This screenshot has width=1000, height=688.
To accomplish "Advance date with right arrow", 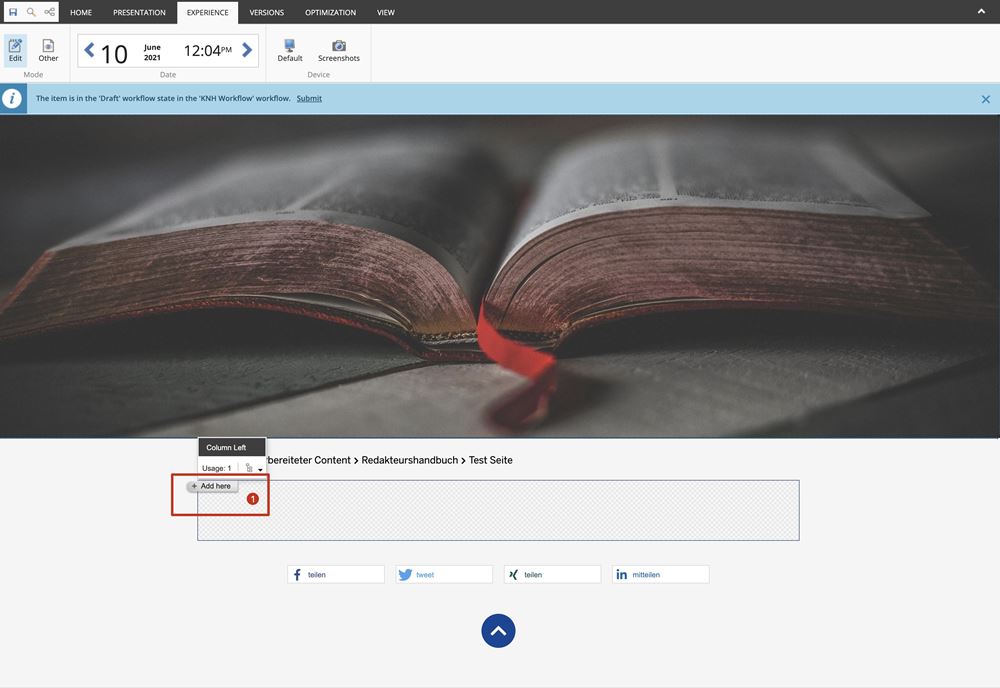I will (x=247, y=50).
